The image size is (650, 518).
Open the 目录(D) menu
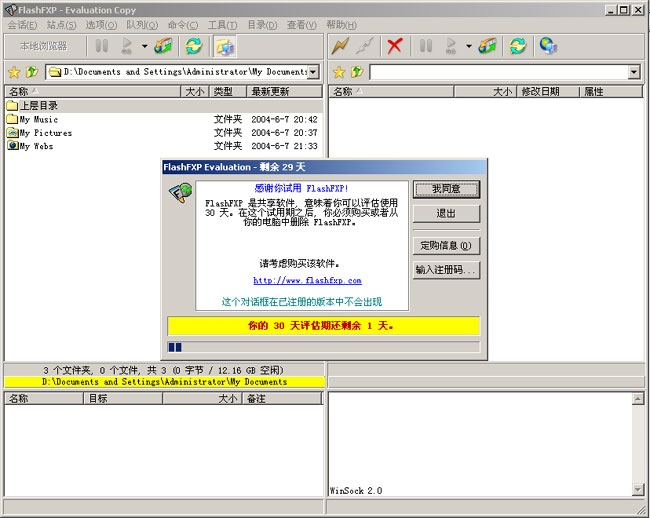pos(262,25)
